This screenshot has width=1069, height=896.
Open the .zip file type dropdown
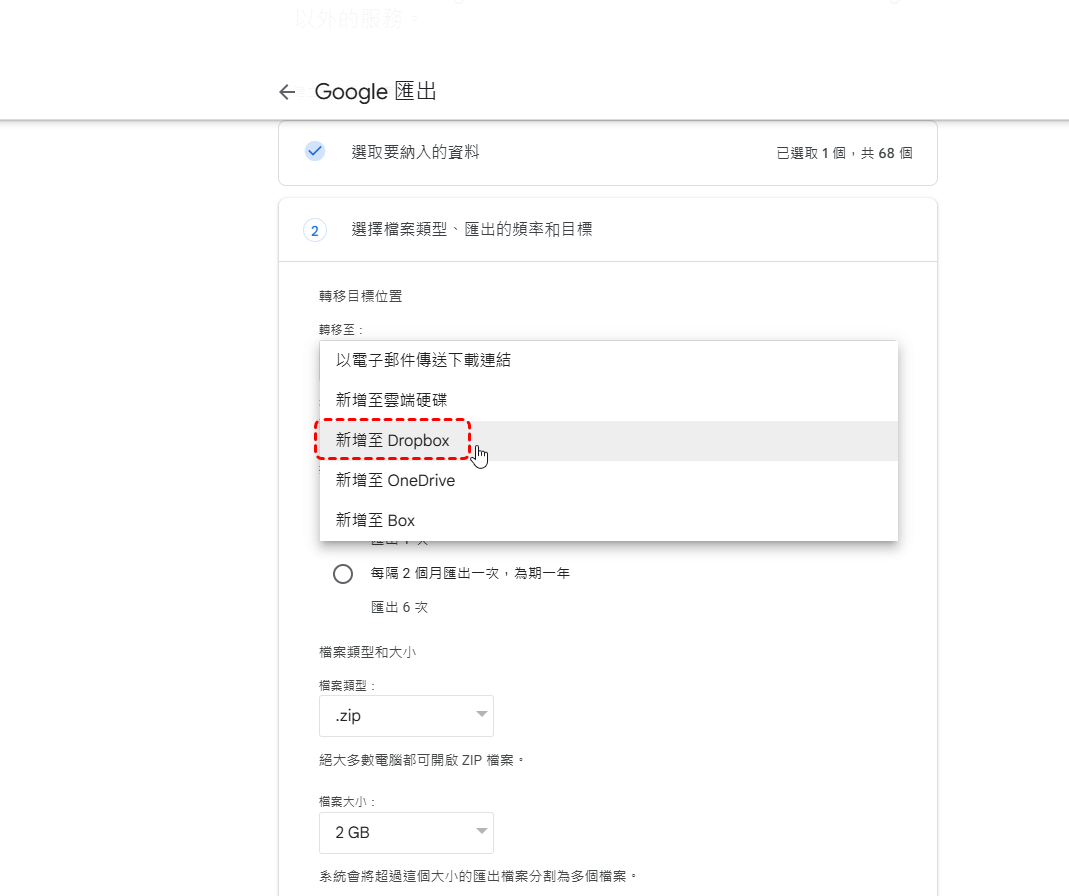pyautogui.click(x=406, y=715)
